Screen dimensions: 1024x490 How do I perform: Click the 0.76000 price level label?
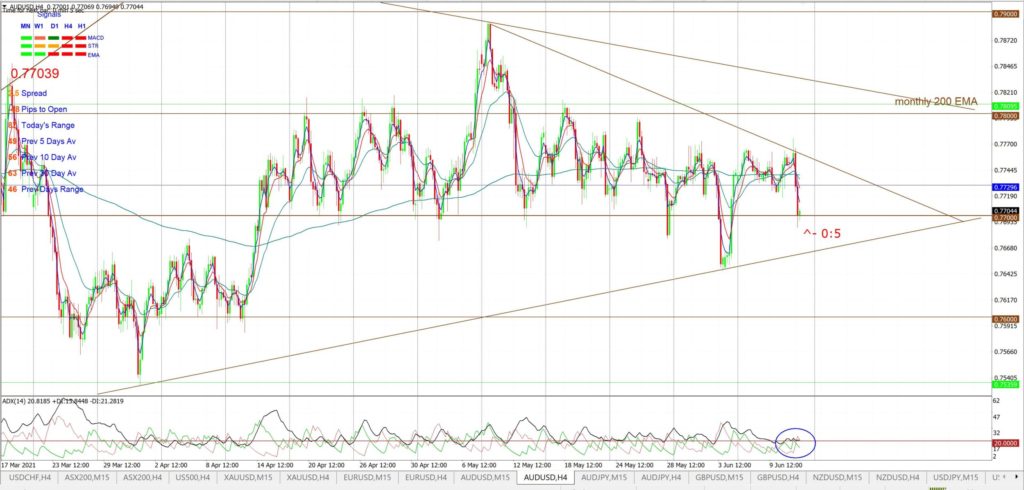tap(1005, 319)
